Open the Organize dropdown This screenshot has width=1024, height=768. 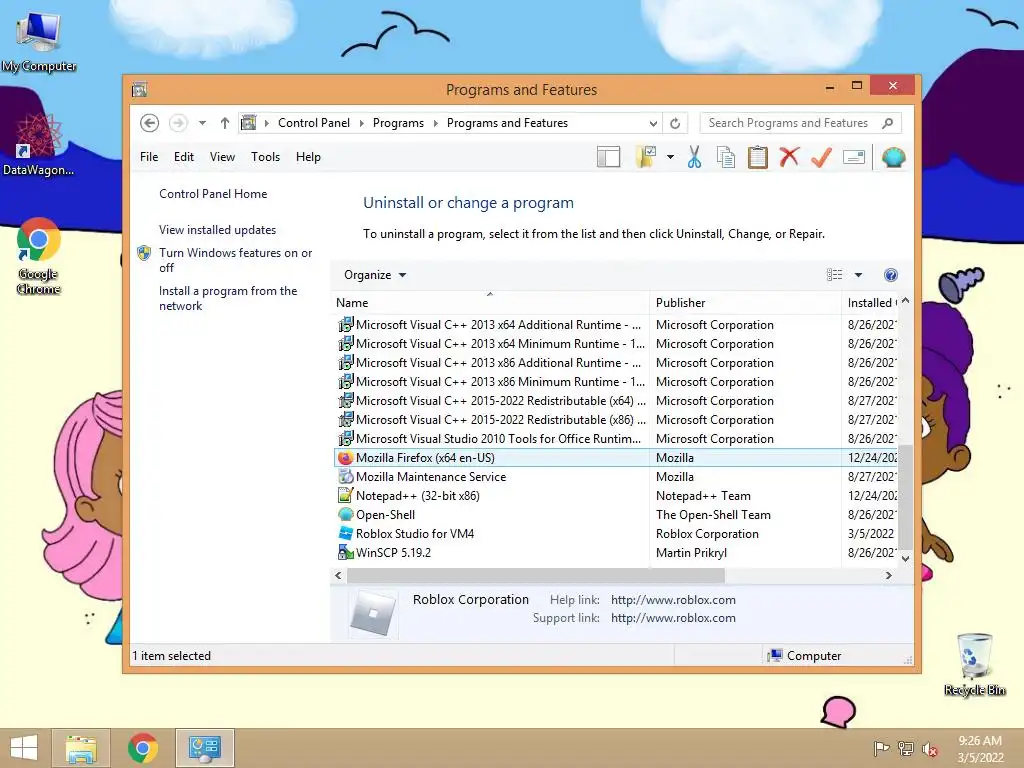point(375,275)
